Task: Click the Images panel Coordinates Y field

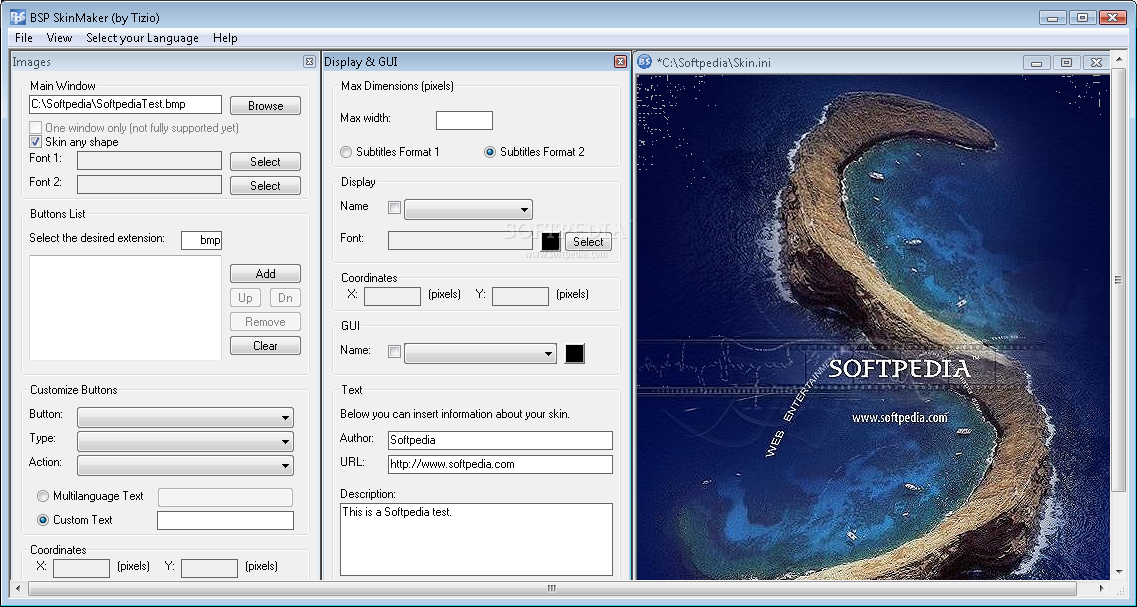Action: point(210,569)
